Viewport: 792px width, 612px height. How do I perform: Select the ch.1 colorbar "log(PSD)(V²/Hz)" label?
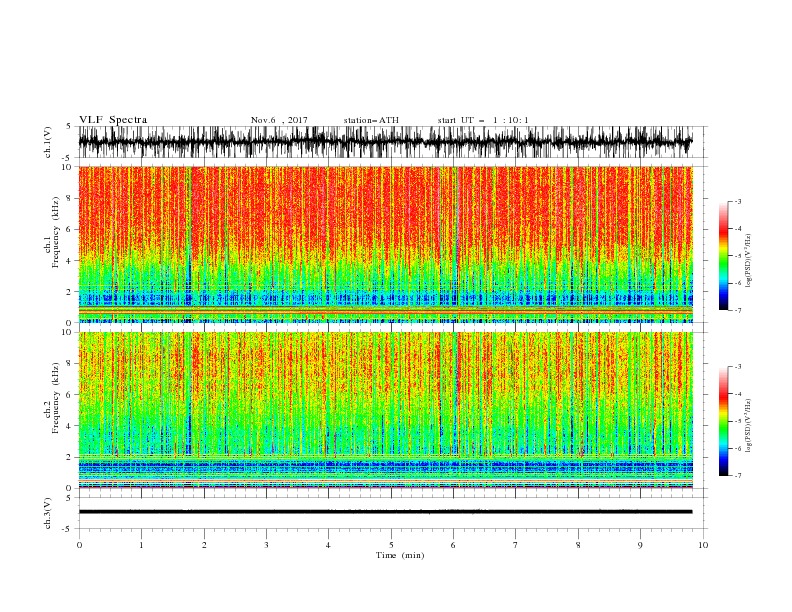pyautogui.click(x=749, y=261)
